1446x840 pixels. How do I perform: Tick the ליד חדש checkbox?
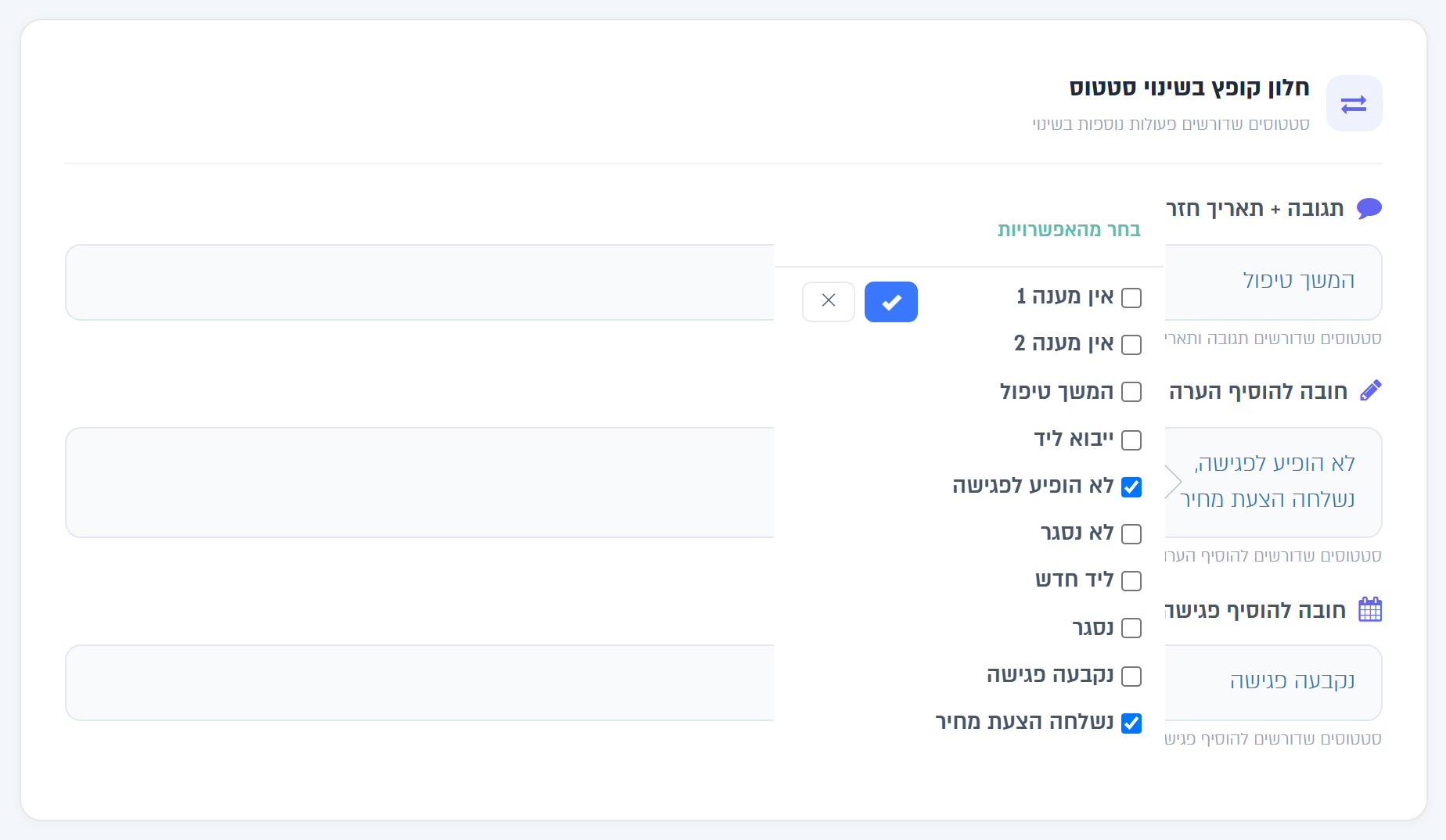pyautogui.click(x=1131, y=580)
